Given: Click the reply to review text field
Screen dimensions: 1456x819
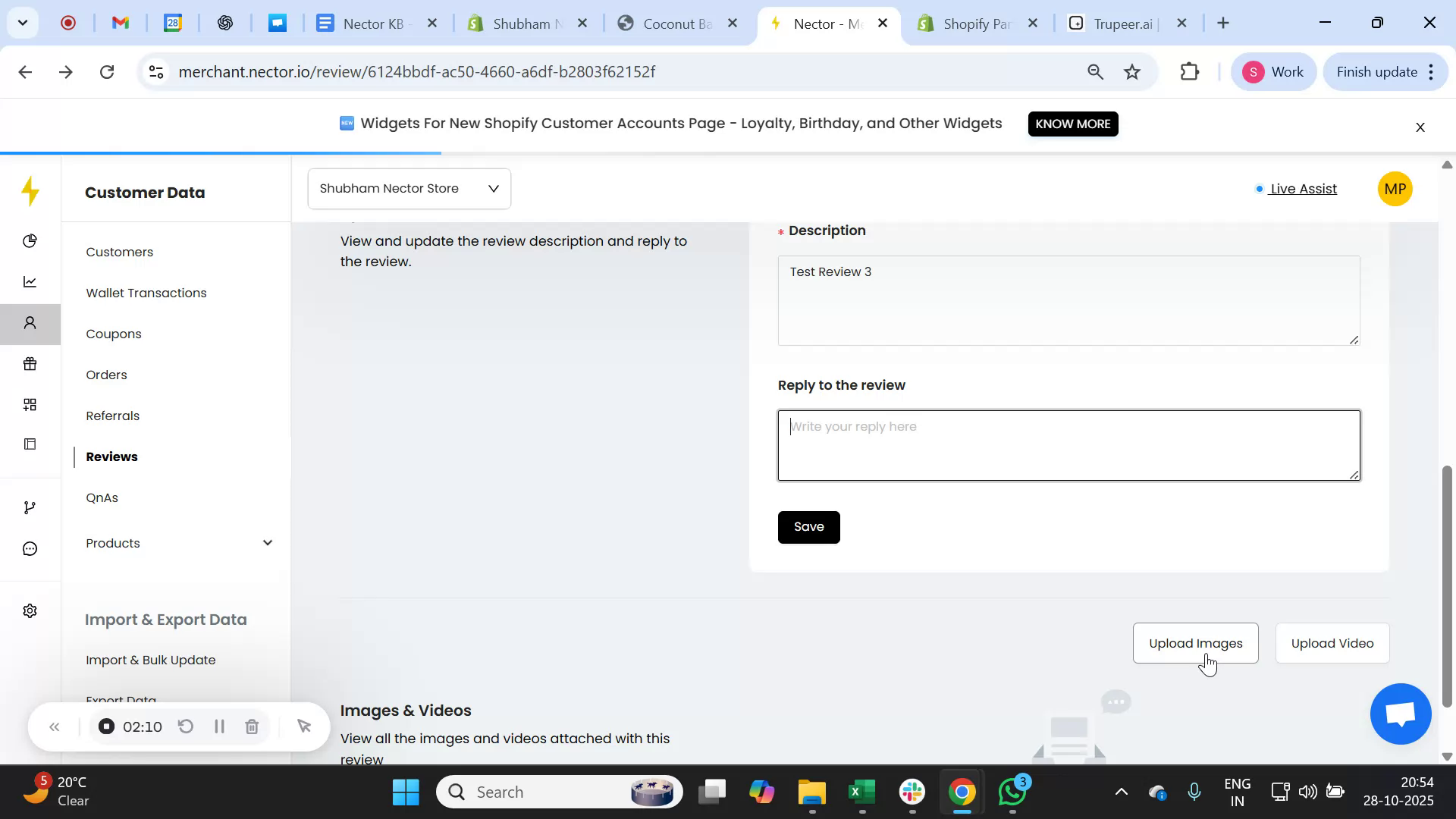Looking at the screenshot, I should click(x=1068, y=445).
